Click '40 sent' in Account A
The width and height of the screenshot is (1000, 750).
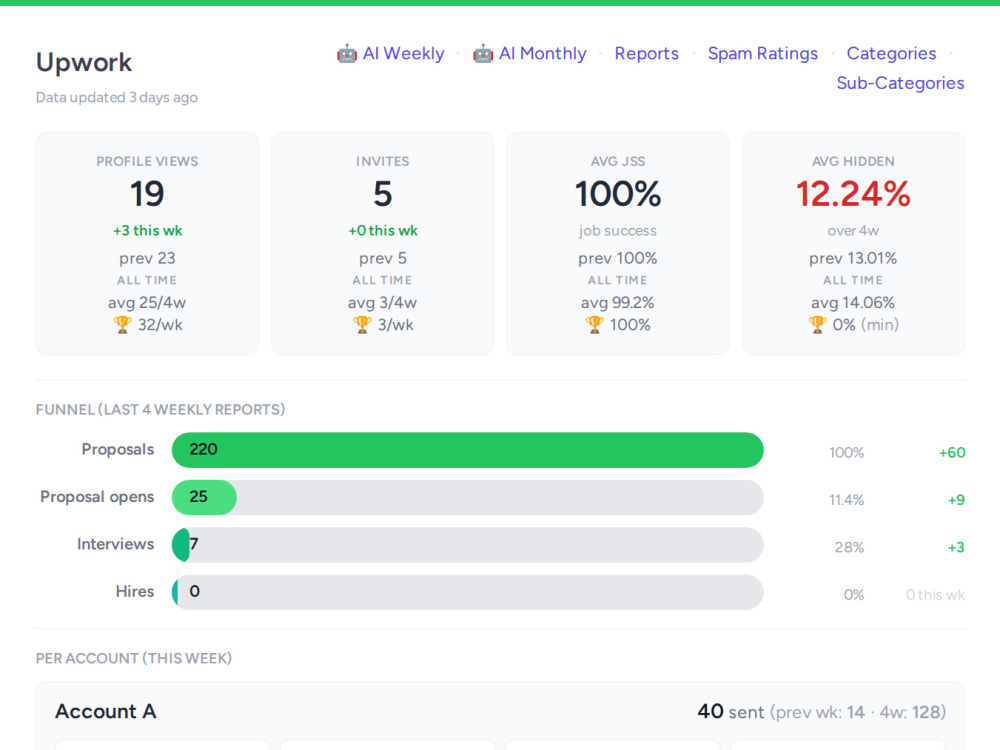pyautogui.click(x=731, y=711)
